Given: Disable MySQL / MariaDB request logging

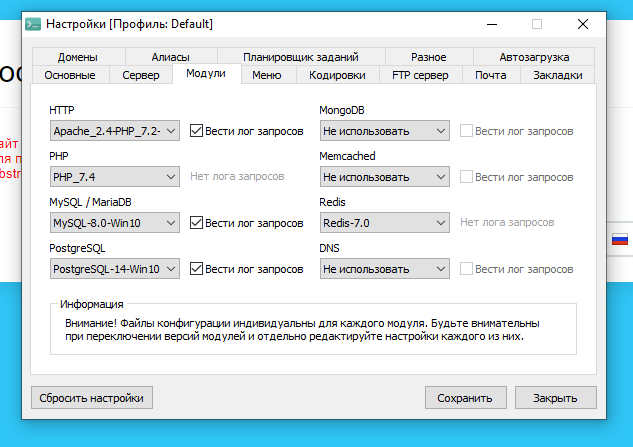Looking at the screenshot, I should click(x=197, y=223).
